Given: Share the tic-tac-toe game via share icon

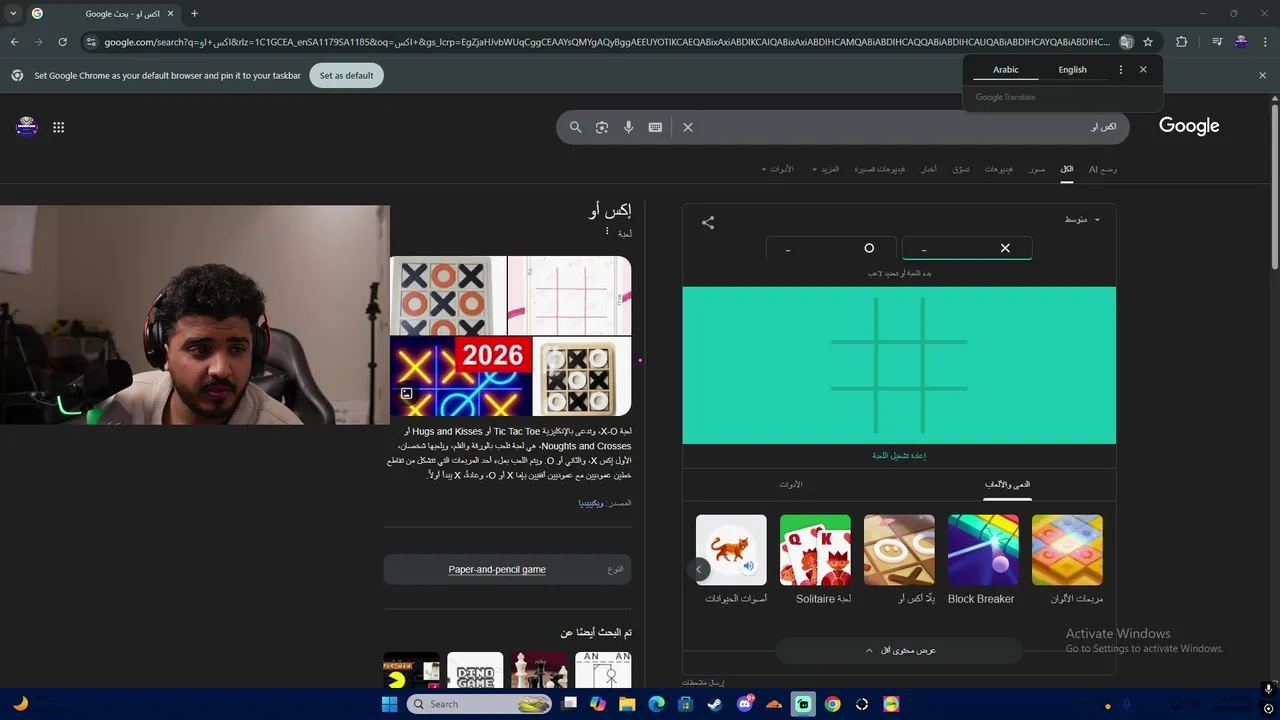Looking at the screenshot, I should tap(708, 223).
